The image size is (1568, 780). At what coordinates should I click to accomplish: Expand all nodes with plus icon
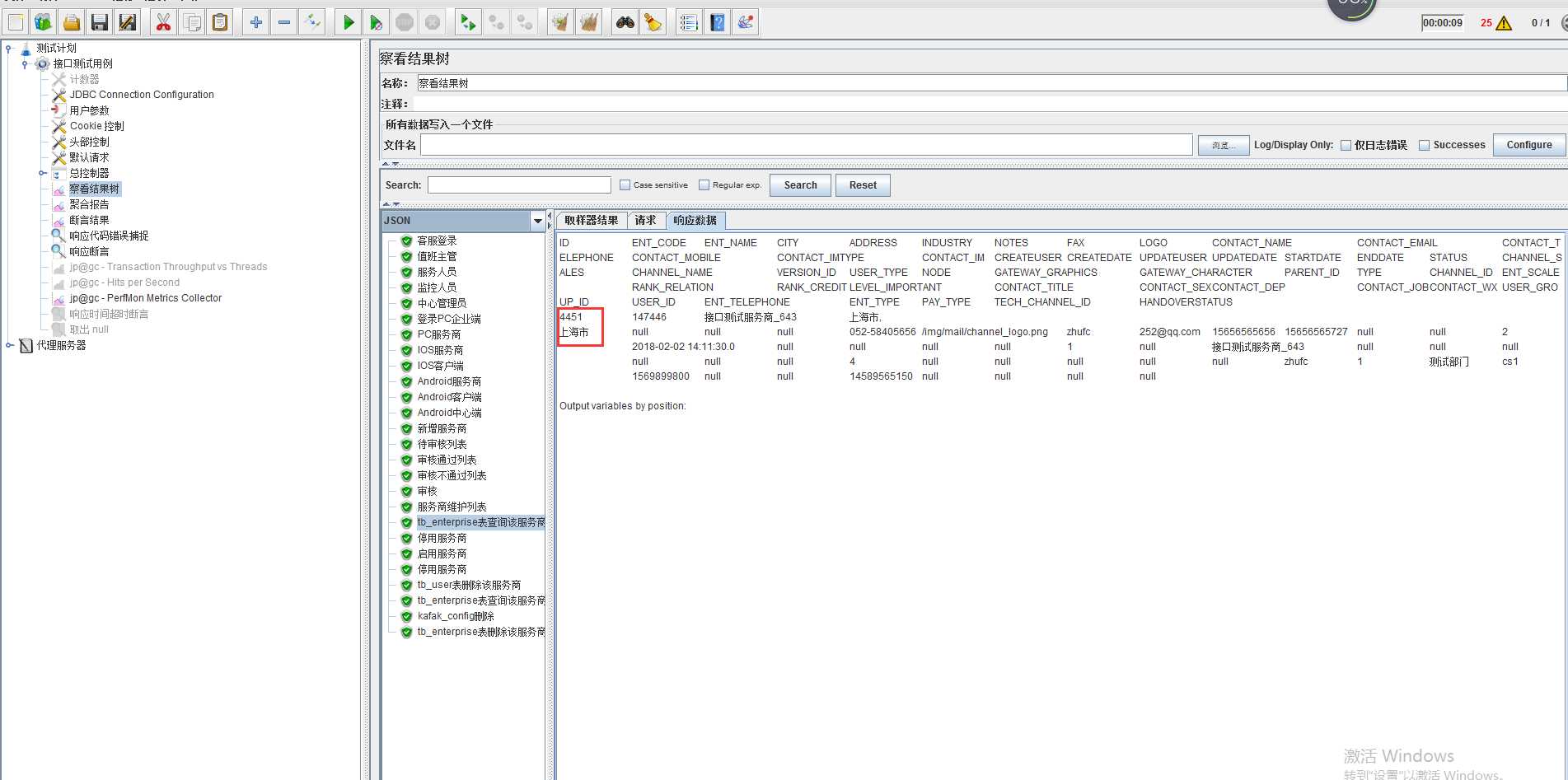[256, 22]
